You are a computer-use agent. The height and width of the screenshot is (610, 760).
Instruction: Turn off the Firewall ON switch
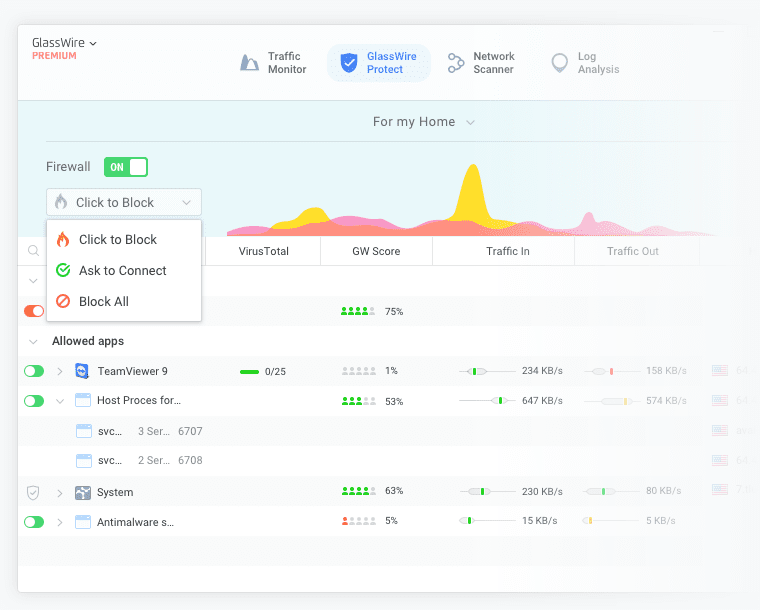(x=126, y=167)
